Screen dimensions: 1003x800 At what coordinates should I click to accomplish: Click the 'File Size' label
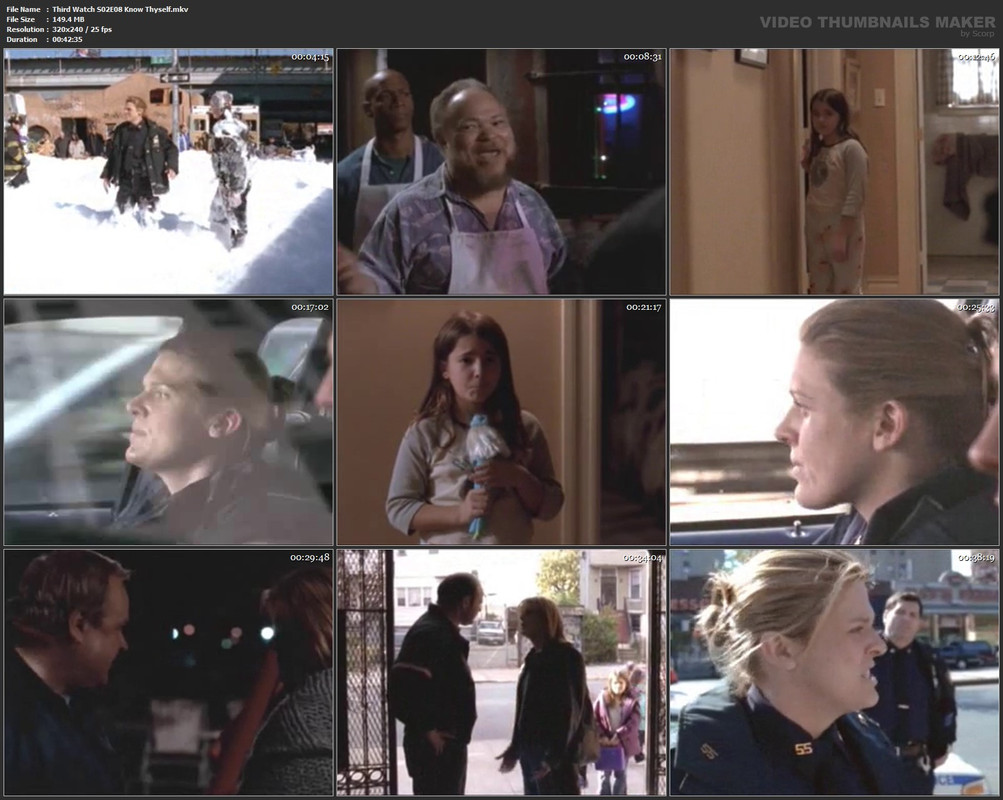20,19
